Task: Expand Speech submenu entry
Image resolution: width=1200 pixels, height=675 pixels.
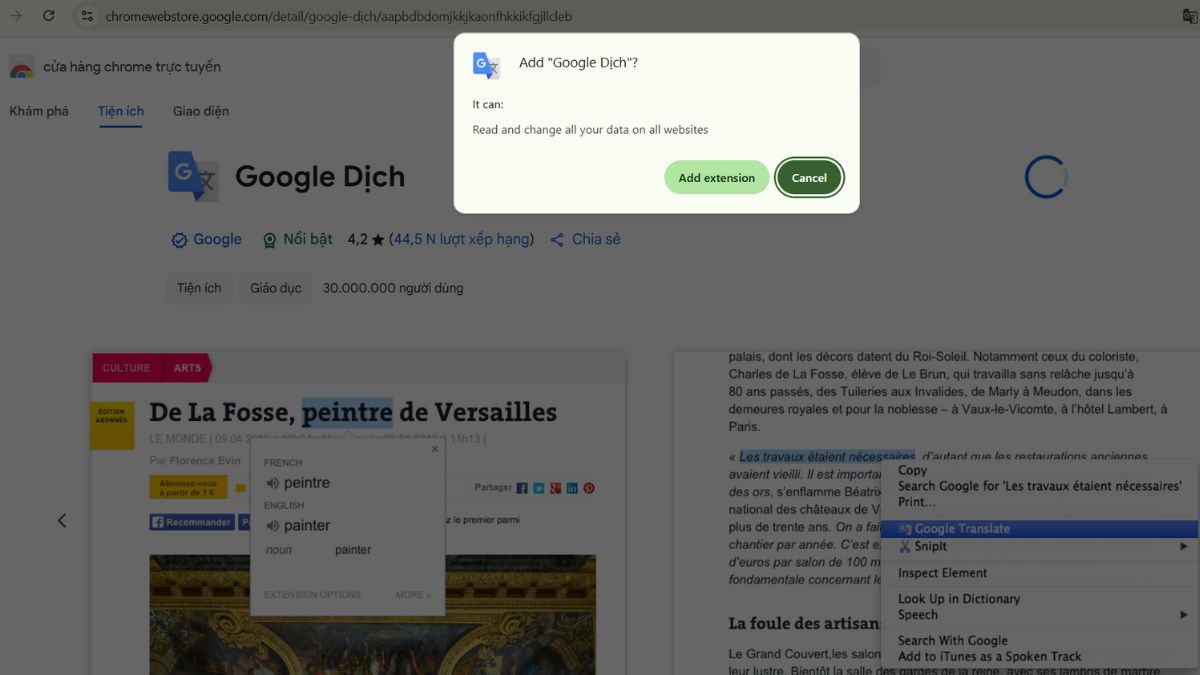Action: [1040, 615]
